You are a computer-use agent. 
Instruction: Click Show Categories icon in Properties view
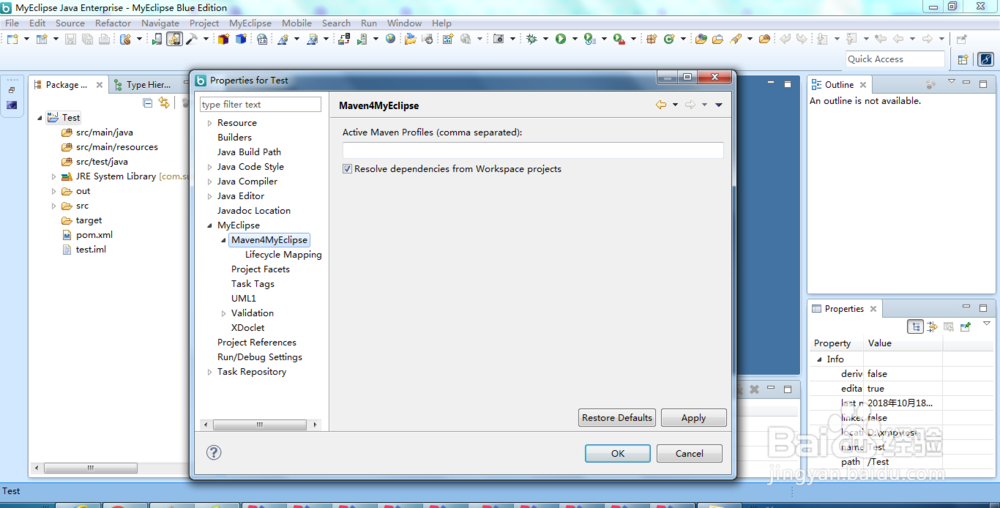[915, 327]
